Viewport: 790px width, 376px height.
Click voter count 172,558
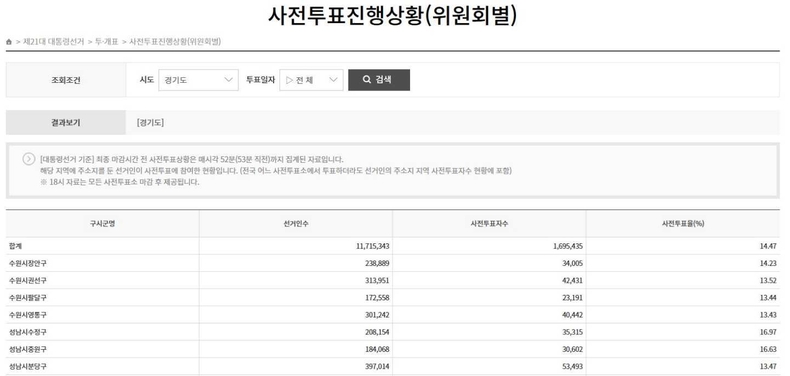377,297
